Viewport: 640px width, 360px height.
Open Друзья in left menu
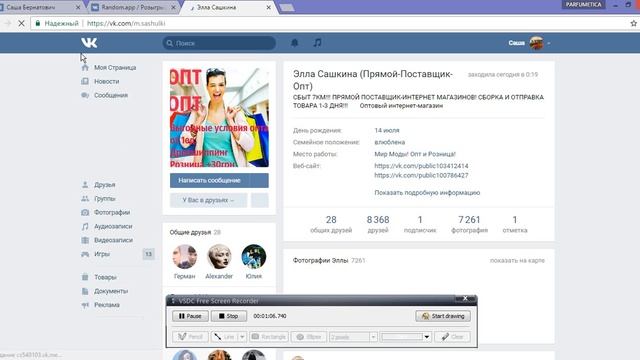(104, 185)
